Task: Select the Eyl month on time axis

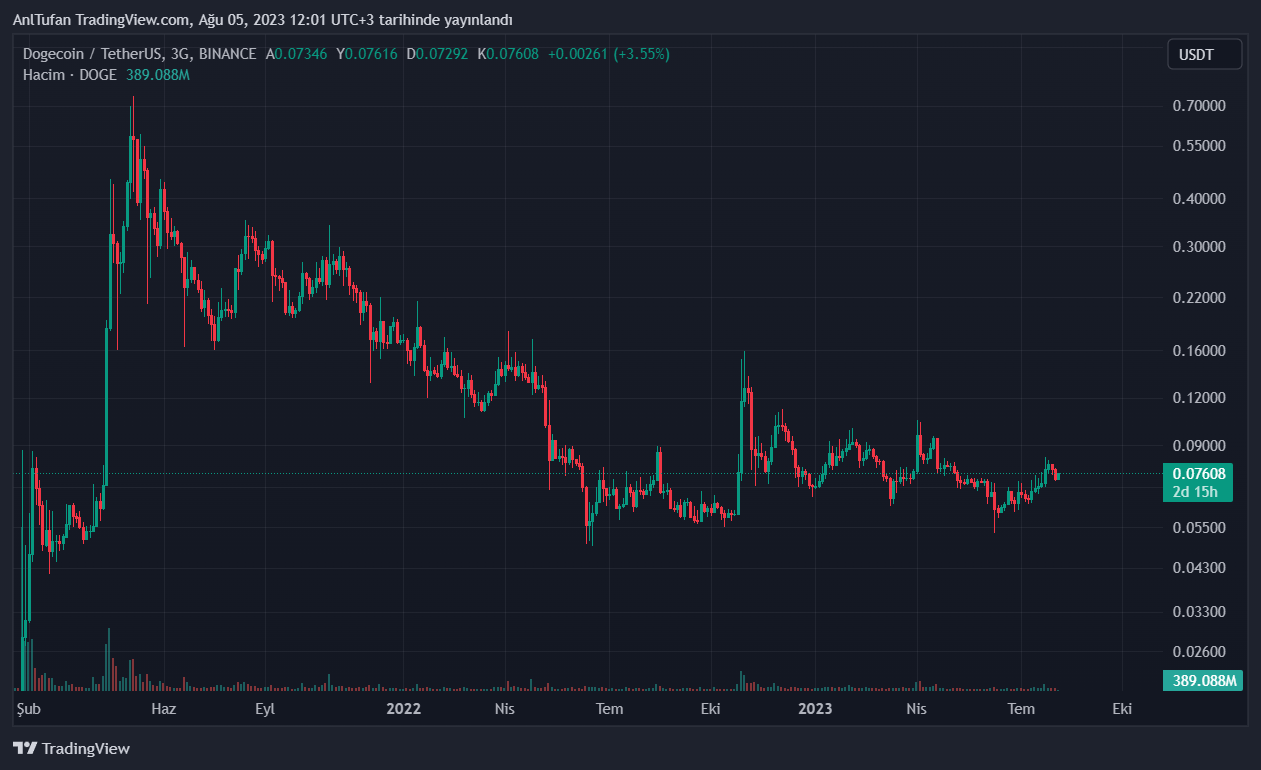Action: click(x=264, y=709)
